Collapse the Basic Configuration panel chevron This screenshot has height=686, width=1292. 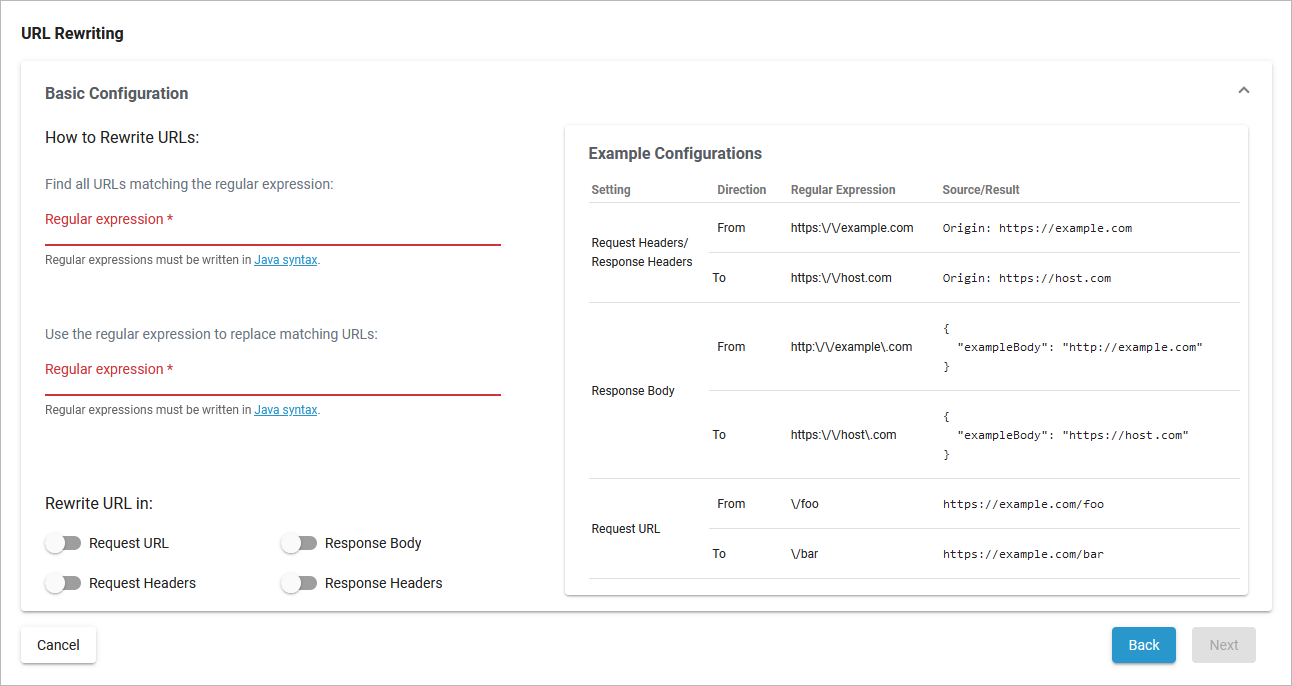(x=1243, y=91)
